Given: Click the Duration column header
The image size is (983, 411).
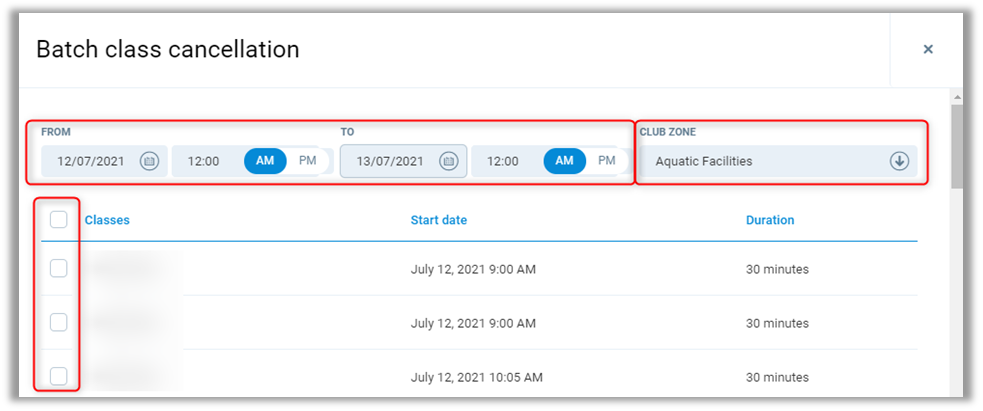Looking at the screenshot, I should pyautogui.click(x=770, y=220).
